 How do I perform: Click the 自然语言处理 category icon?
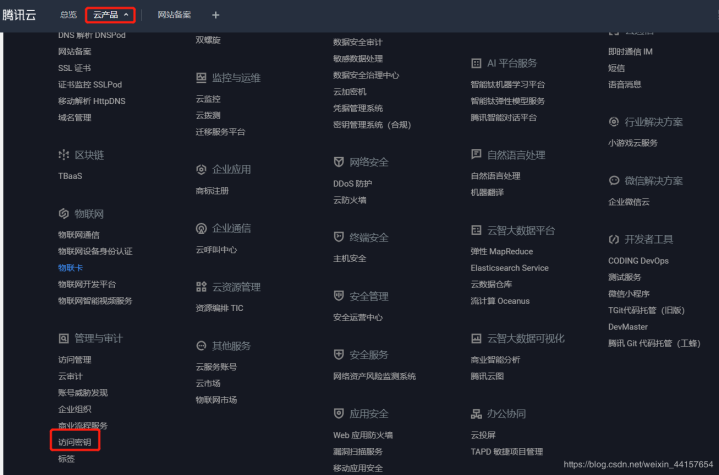click(x=476, y=155)
